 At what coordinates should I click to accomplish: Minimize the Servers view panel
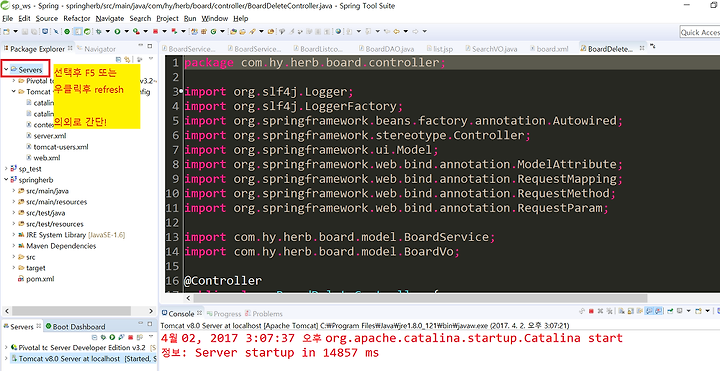click(141, 323)
